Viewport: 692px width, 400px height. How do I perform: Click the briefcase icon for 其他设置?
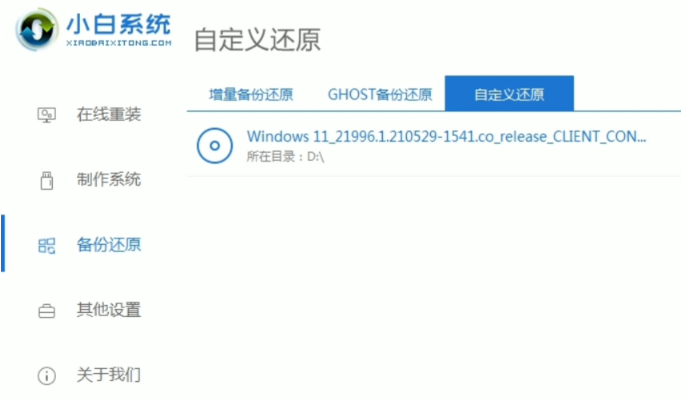point(46,311)
